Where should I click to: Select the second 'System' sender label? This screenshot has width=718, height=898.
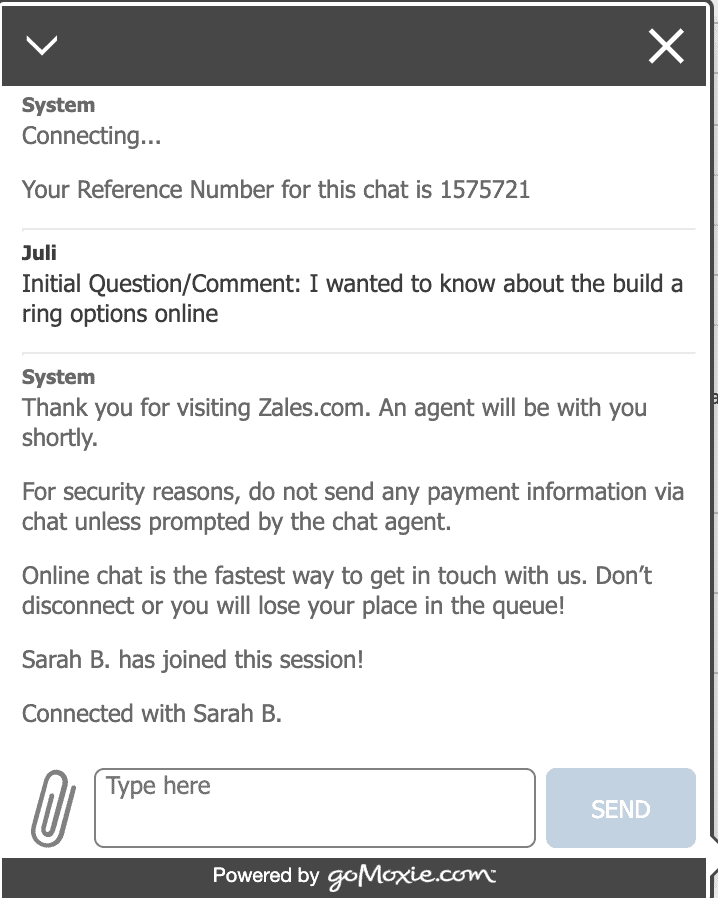(x=58, y=377)
